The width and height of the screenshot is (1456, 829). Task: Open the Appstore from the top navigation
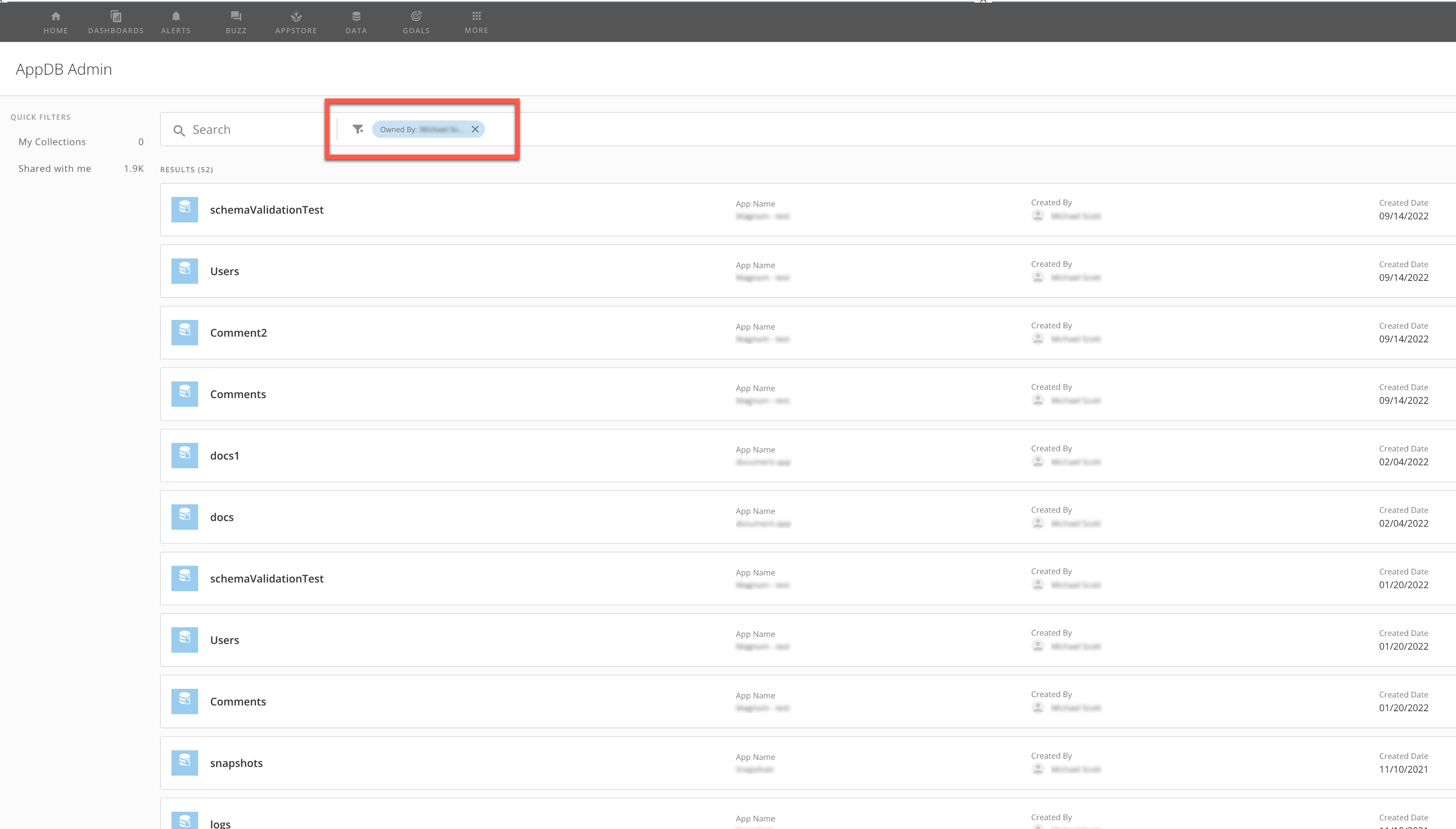pos(295,22)
